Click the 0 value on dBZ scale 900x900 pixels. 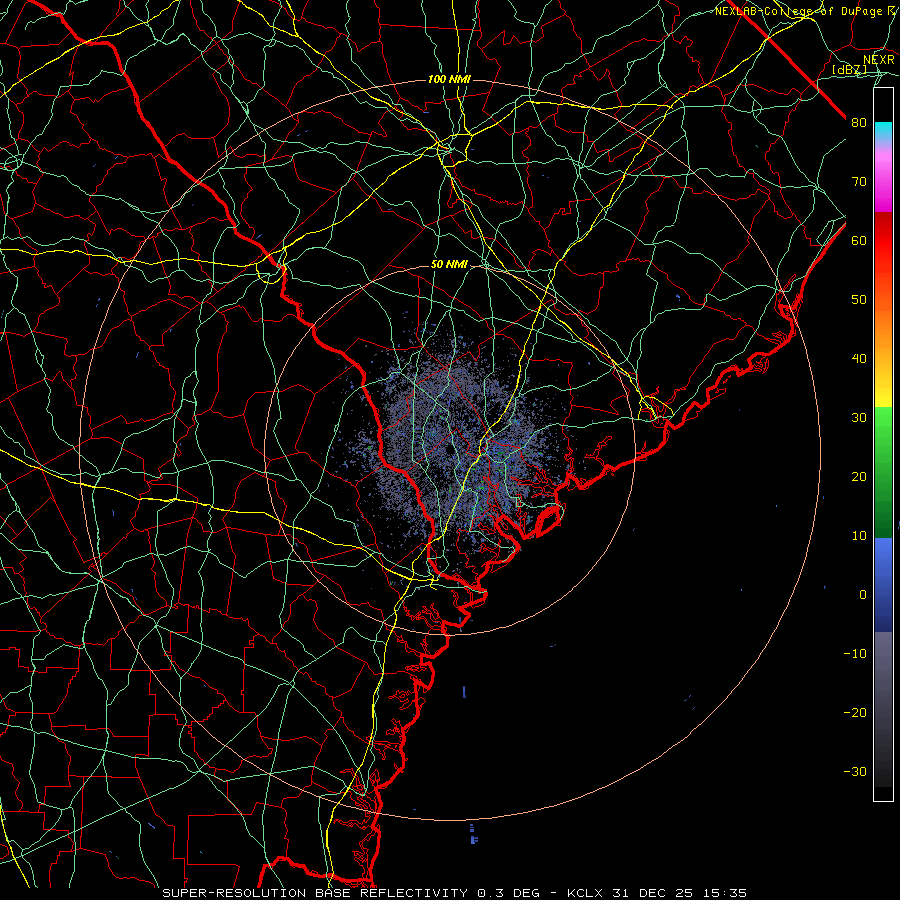pyautogui.click(x=863, y=595)
